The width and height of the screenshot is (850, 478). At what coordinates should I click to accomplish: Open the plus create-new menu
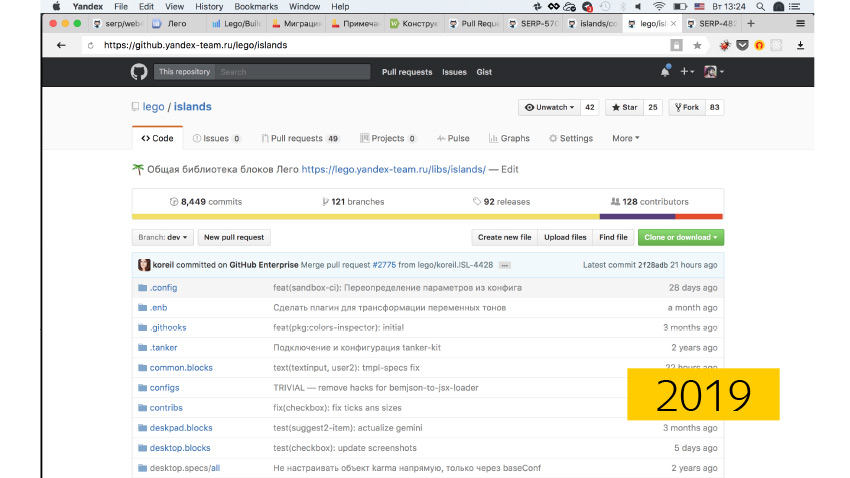pyautogui.click(x=687, y=72)
